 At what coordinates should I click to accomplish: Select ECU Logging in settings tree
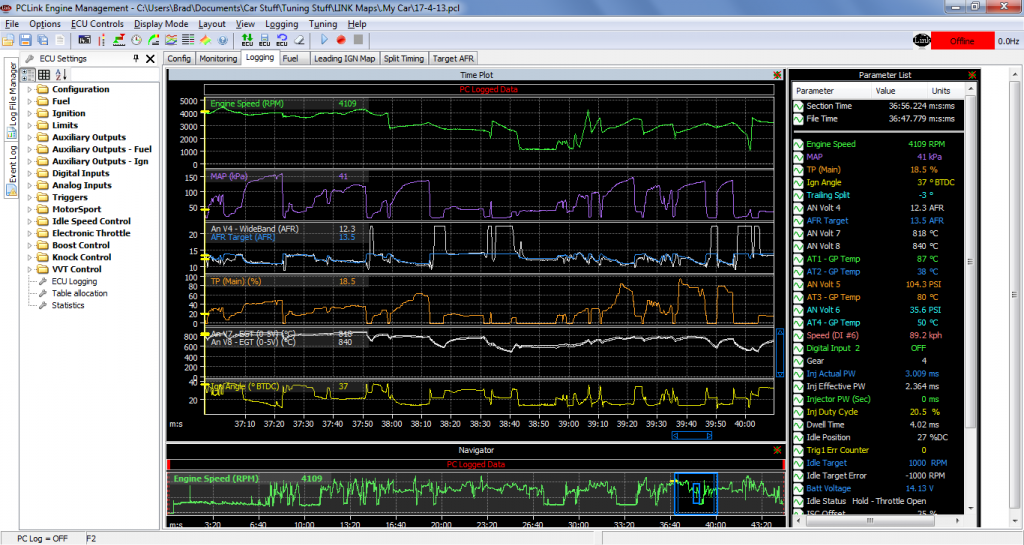(75, 281)
